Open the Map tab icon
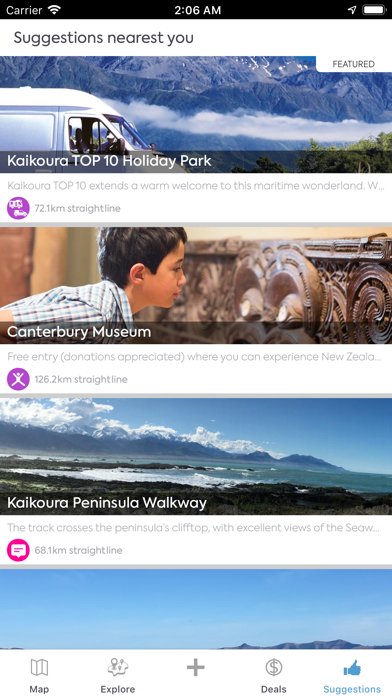 coord(39,668)
